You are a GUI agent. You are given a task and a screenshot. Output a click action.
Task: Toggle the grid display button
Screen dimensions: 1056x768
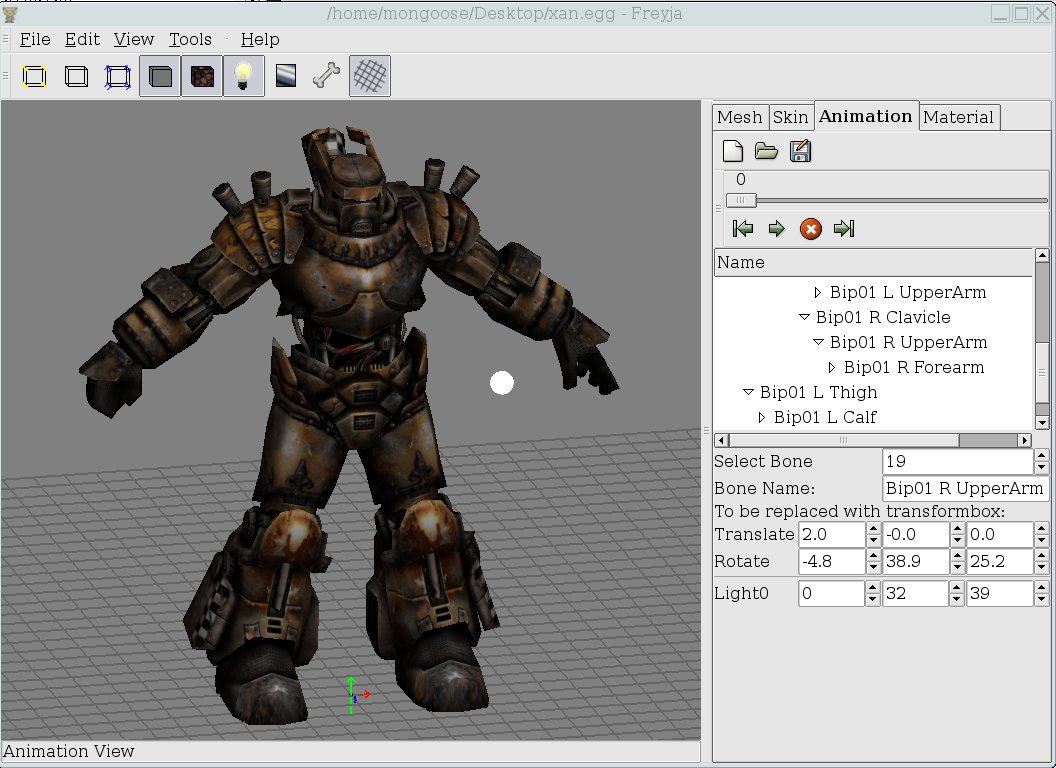click(370, 76)
